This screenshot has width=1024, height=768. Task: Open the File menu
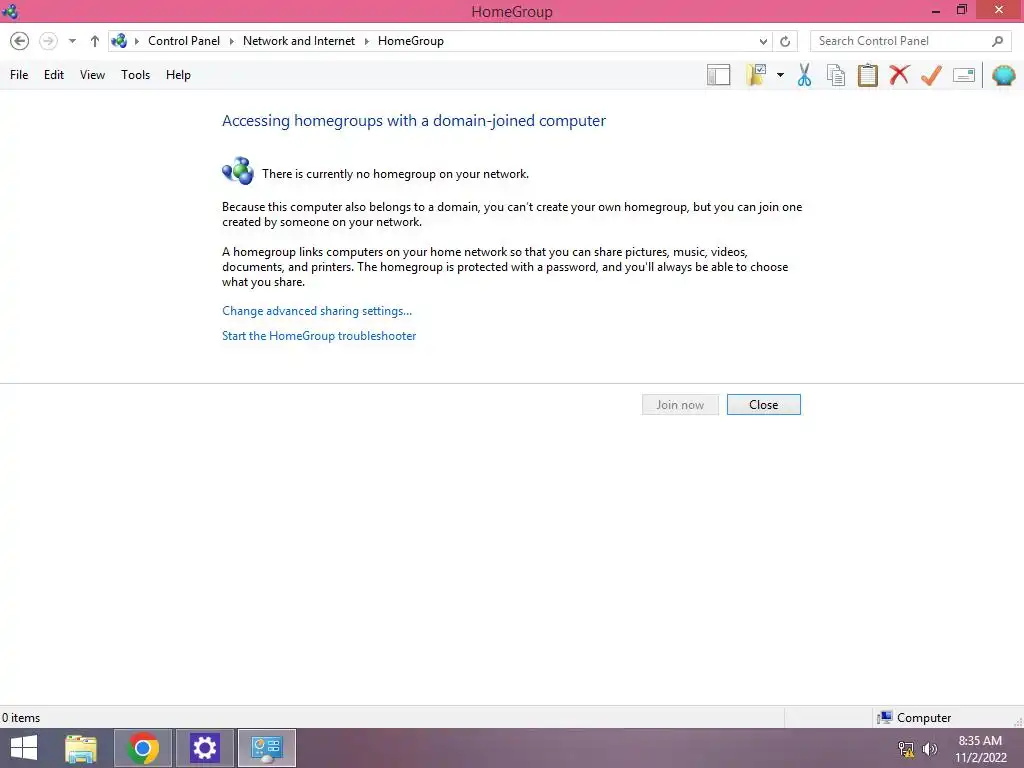click(x=19, y=75)
